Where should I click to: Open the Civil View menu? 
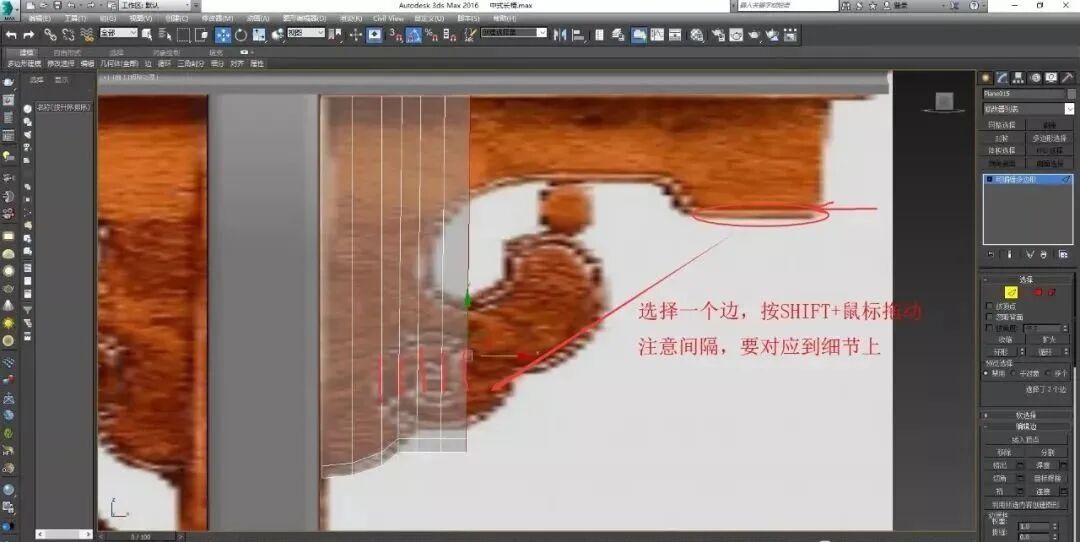[388, 19]
